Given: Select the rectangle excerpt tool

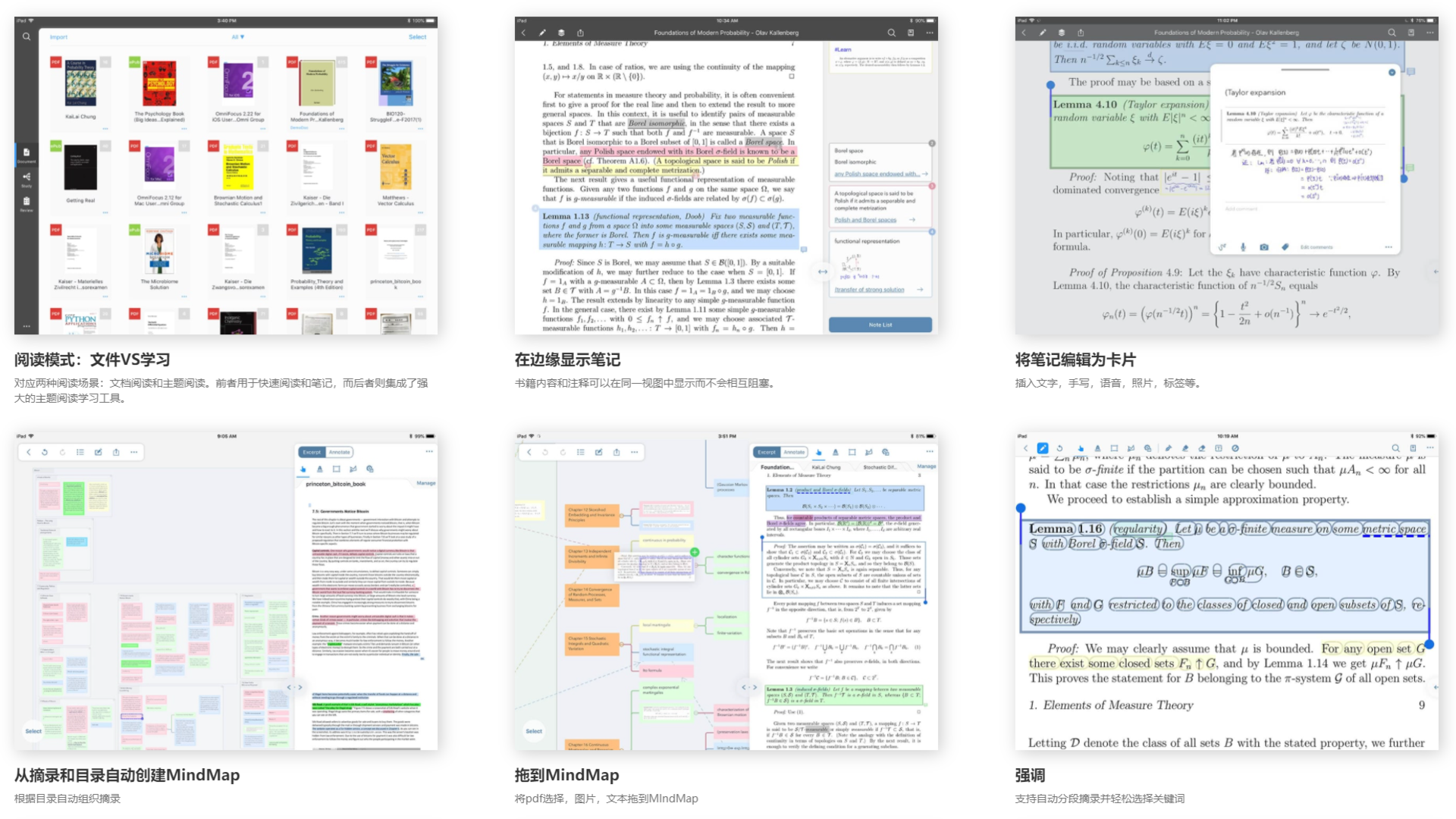Looking at the screenshot, I should tap(852, 452).
